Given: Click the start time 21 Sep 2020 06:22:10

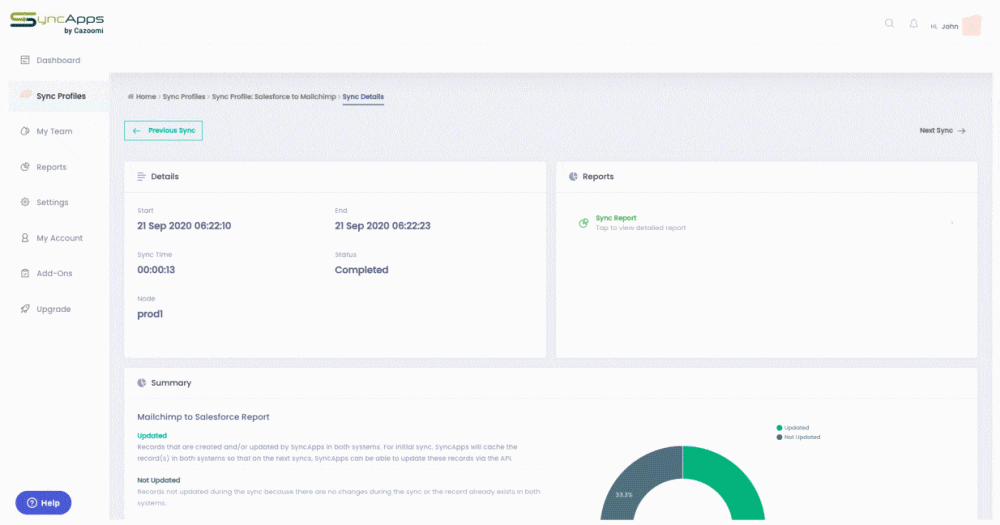Looking at the screenshot, I should pyautogui.click(x=184, y=226).
